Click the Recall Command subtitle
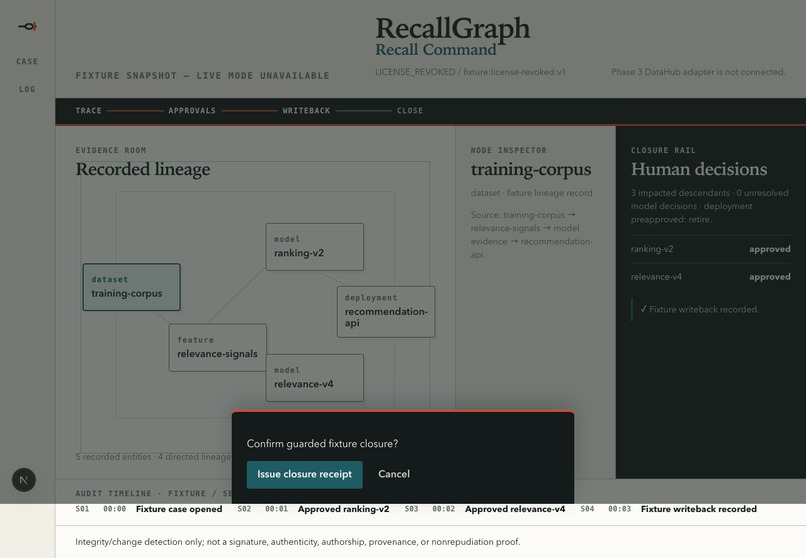This screenshot has width=806, height=558. coord(436,50)
